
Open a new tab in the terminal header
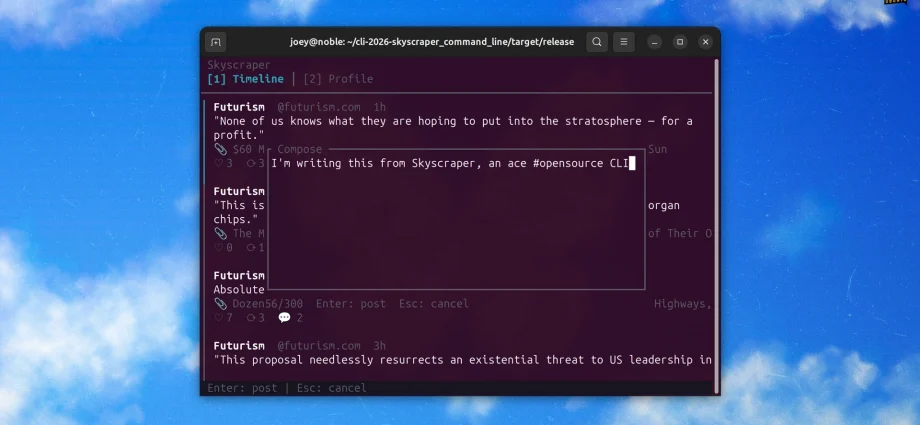215,42
